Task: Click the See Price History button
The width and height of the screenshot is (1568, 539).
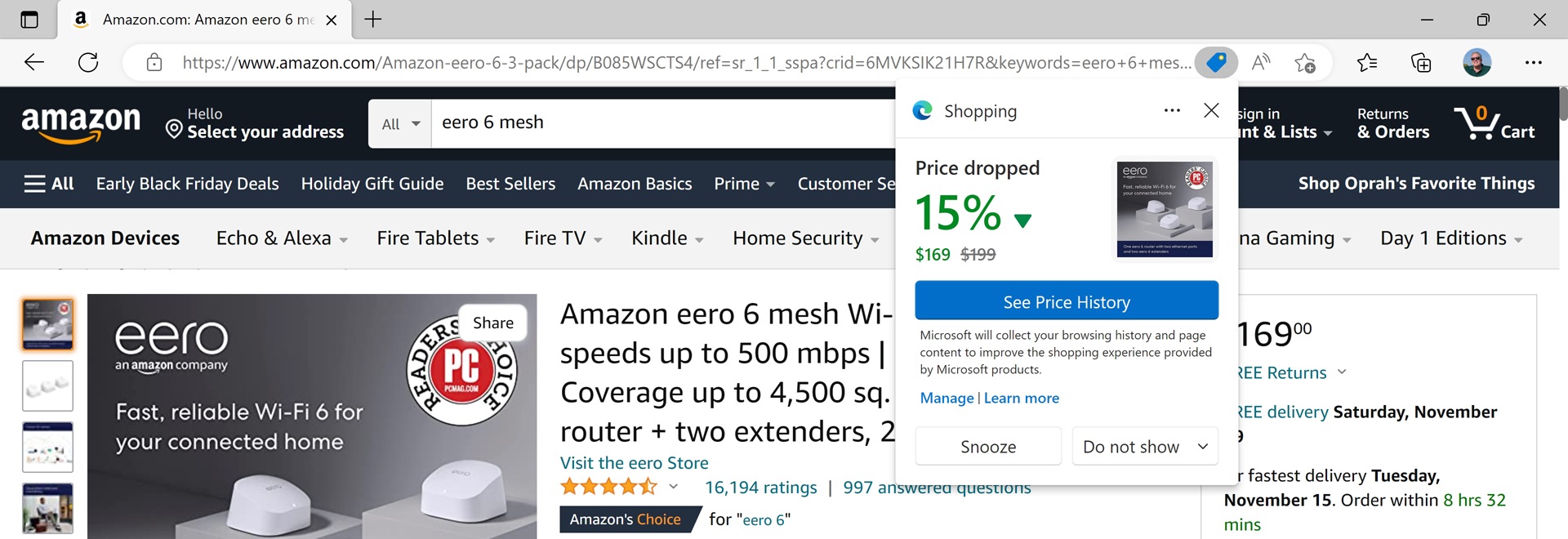Action: tap(1067, 301)
